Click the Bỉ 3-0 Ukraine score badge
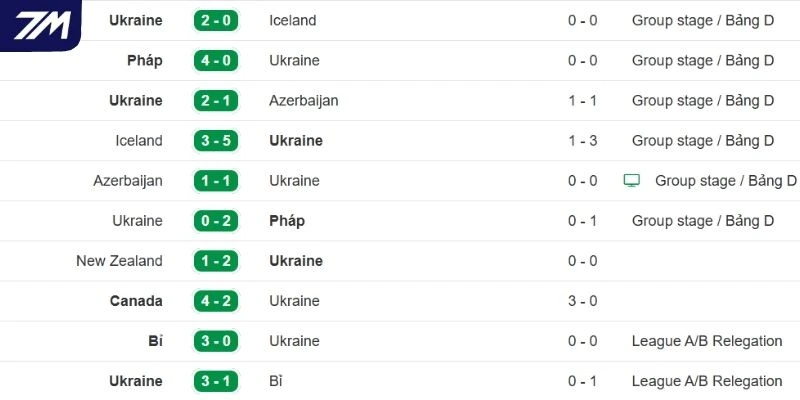Viewport: 800px width, 400px height. click(216, 341)
